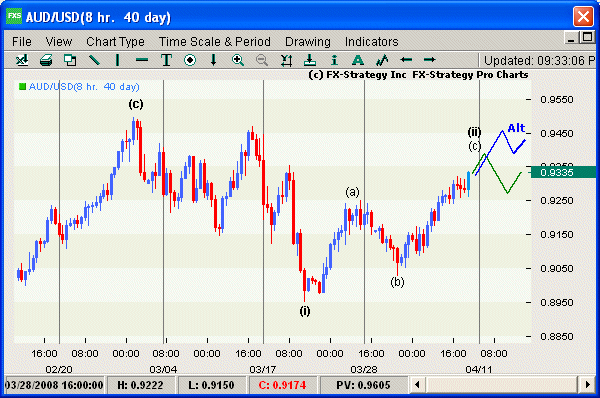Open the Time Scale & Period menu
The width and height of the screenshot is (600, 398).
tap(215, 41)
